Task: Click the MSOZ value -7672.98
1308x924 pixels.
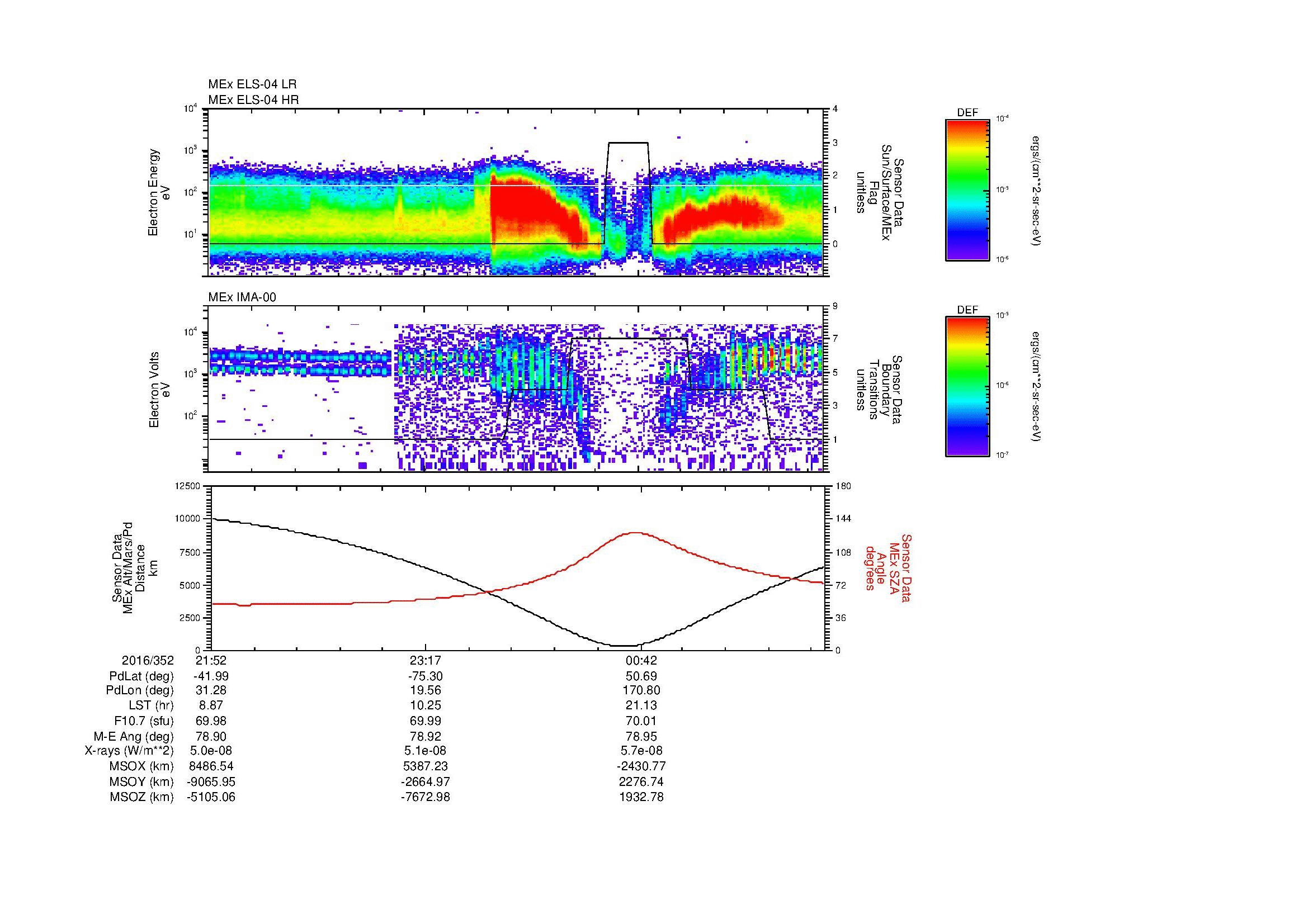Action: (426, 797)
